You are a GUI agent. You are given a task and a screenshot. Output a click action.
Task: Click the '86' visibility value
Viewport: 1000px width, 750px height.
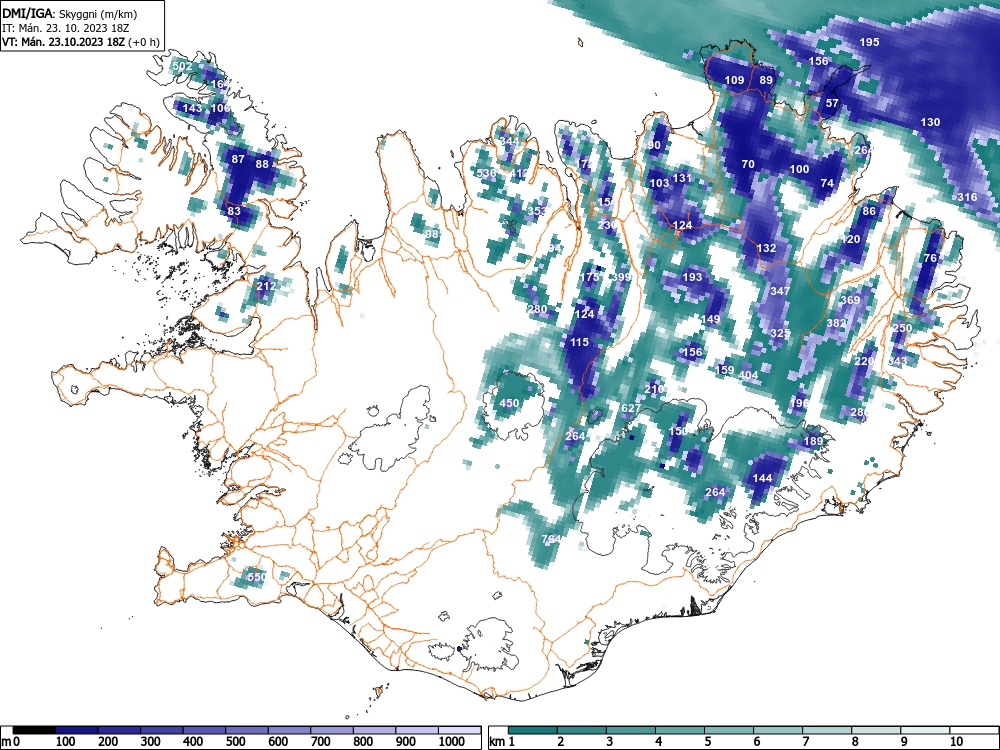[x=869, y=212]
